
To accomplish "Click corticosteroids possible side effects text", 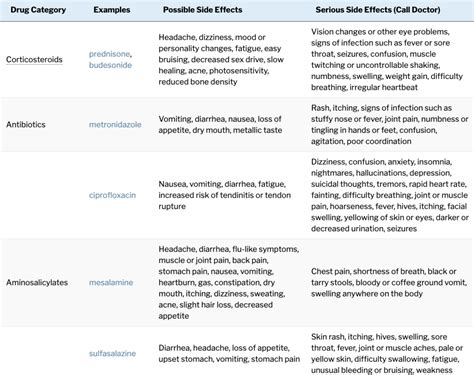I will (221, 60).
